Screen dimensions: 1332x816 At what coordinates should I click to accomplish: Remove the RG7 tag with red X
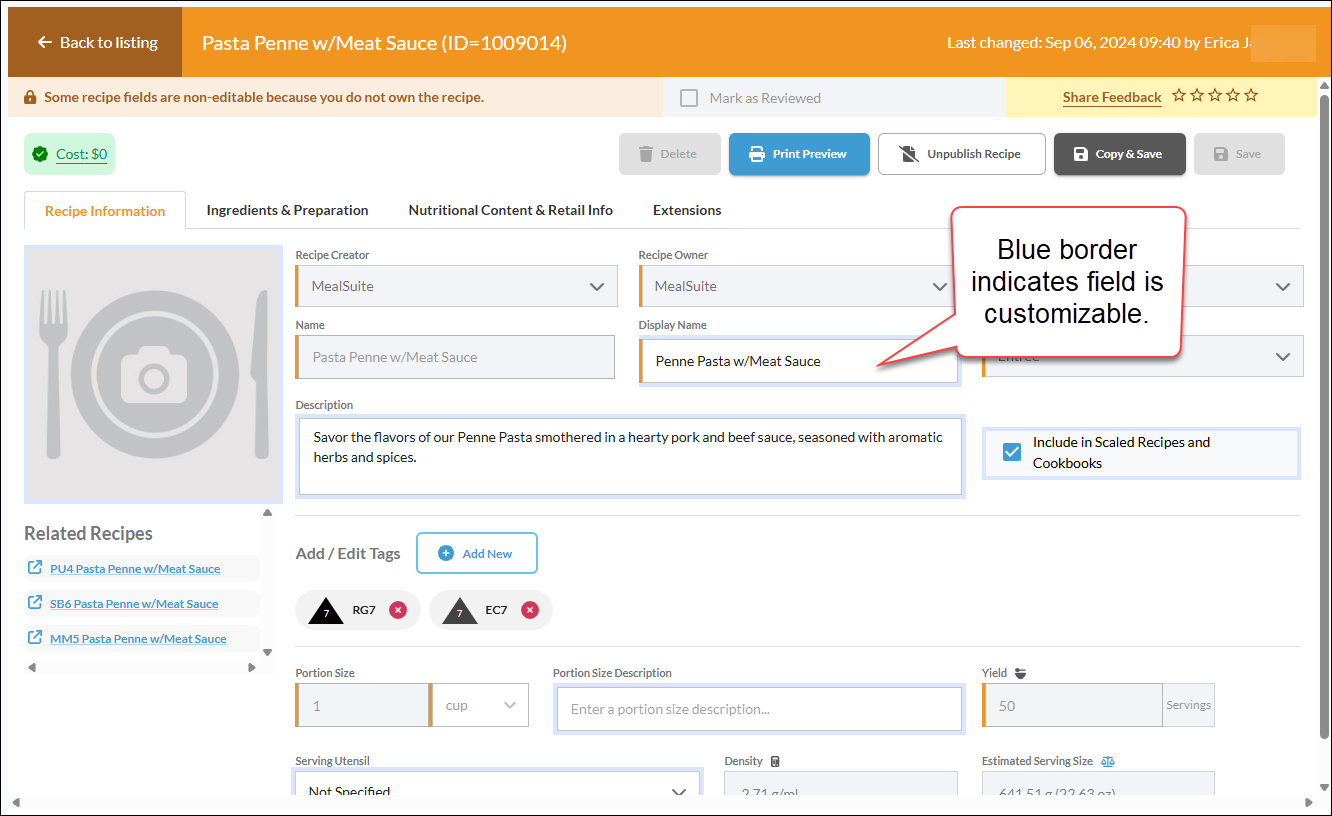click(398, 610)
